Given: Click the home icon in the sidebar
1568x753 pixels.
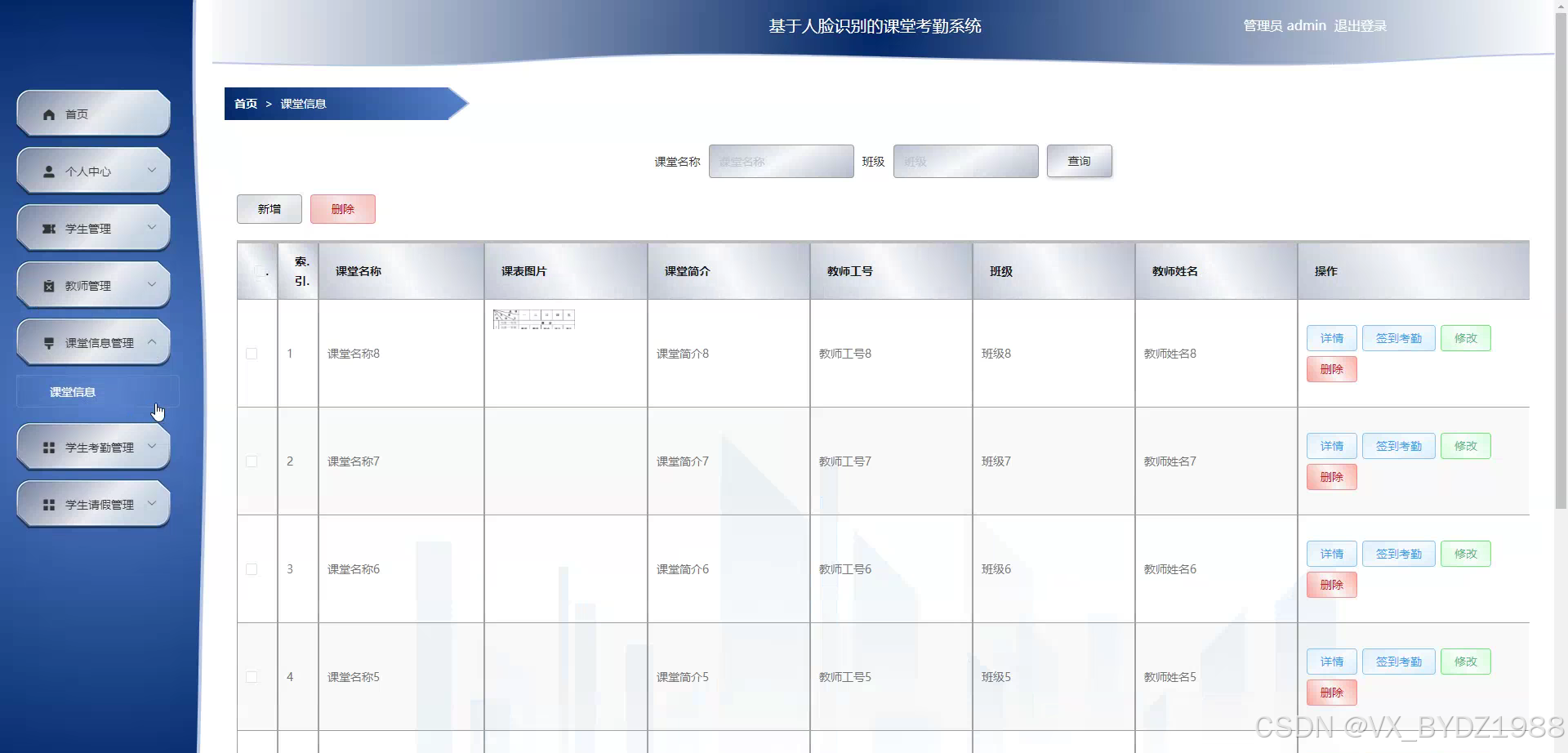Looking at the screenshot, I should pyautogui.click(x=49, y=114).
